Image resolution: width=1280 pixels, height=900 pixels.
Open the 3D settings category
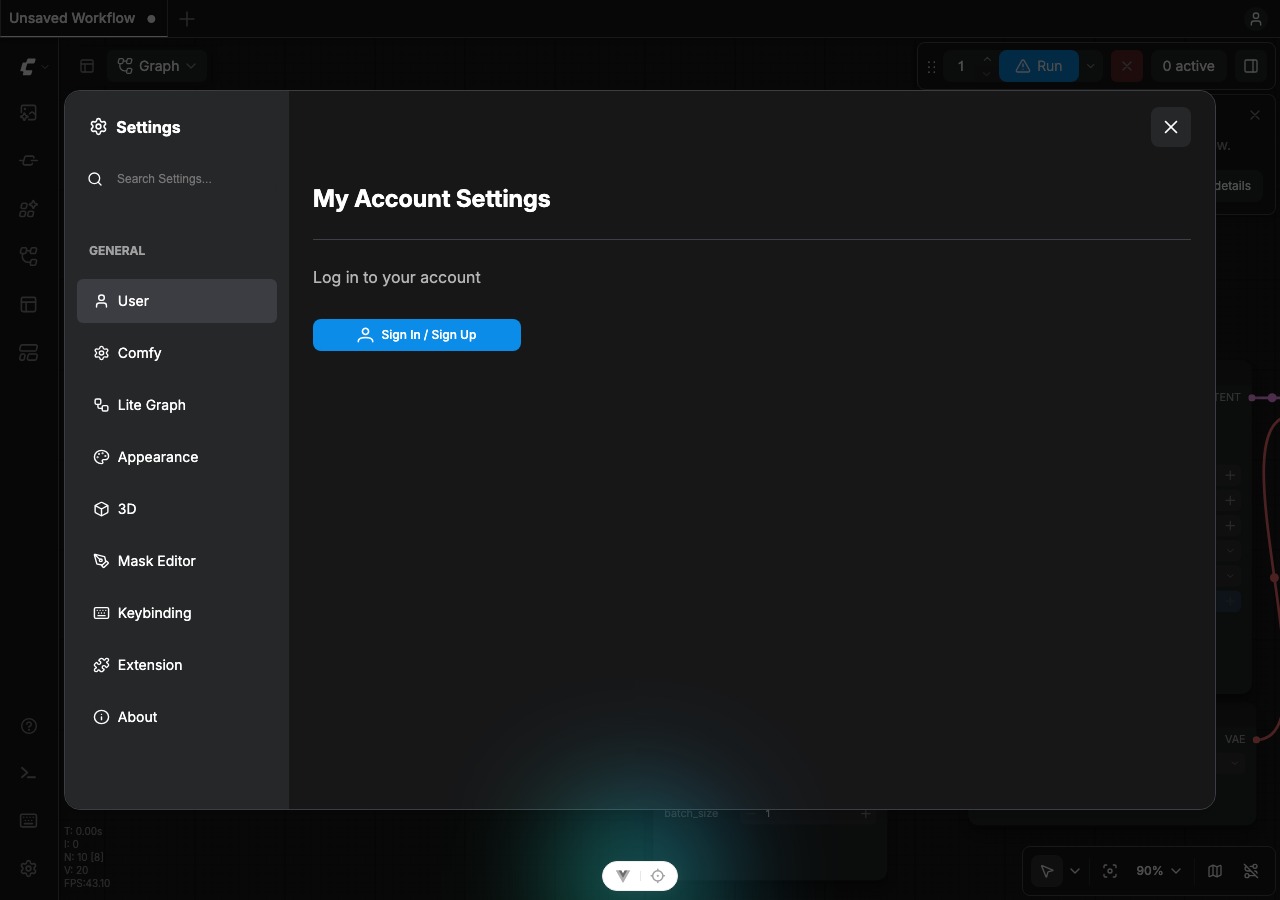click(177, 509)
